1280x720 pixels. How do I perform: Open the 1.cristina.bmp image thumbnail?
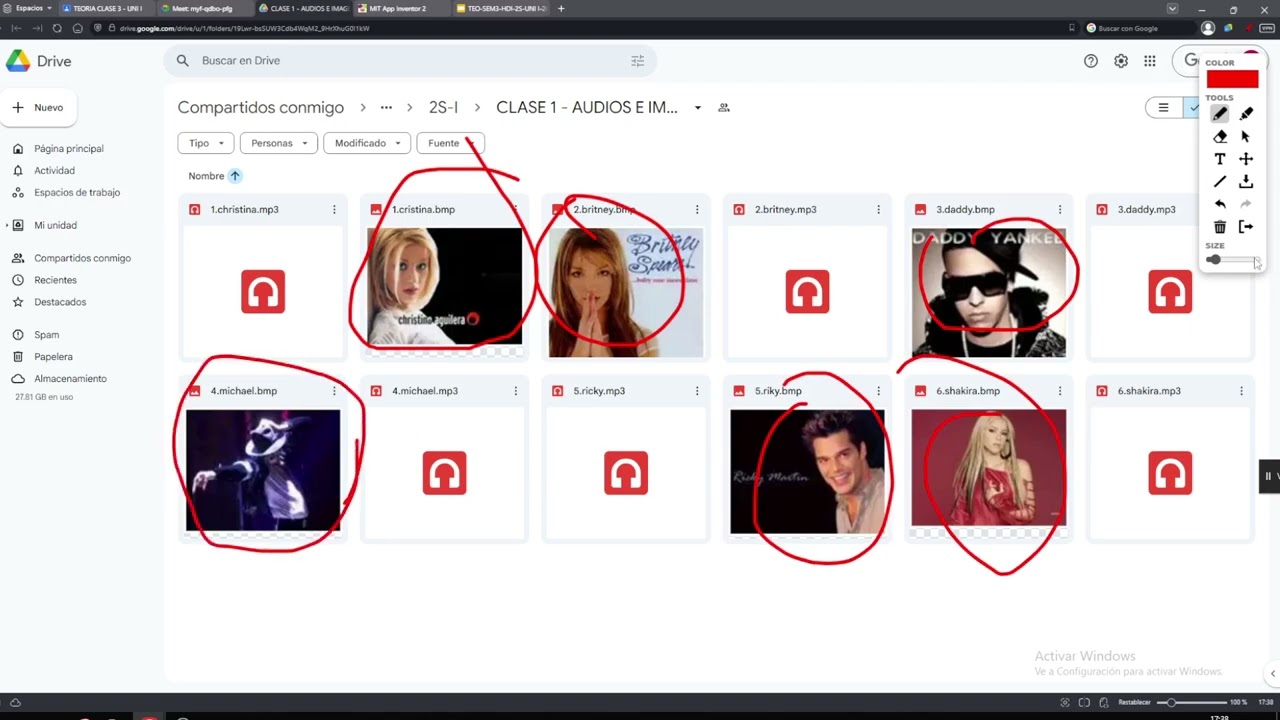click(444, 286)
